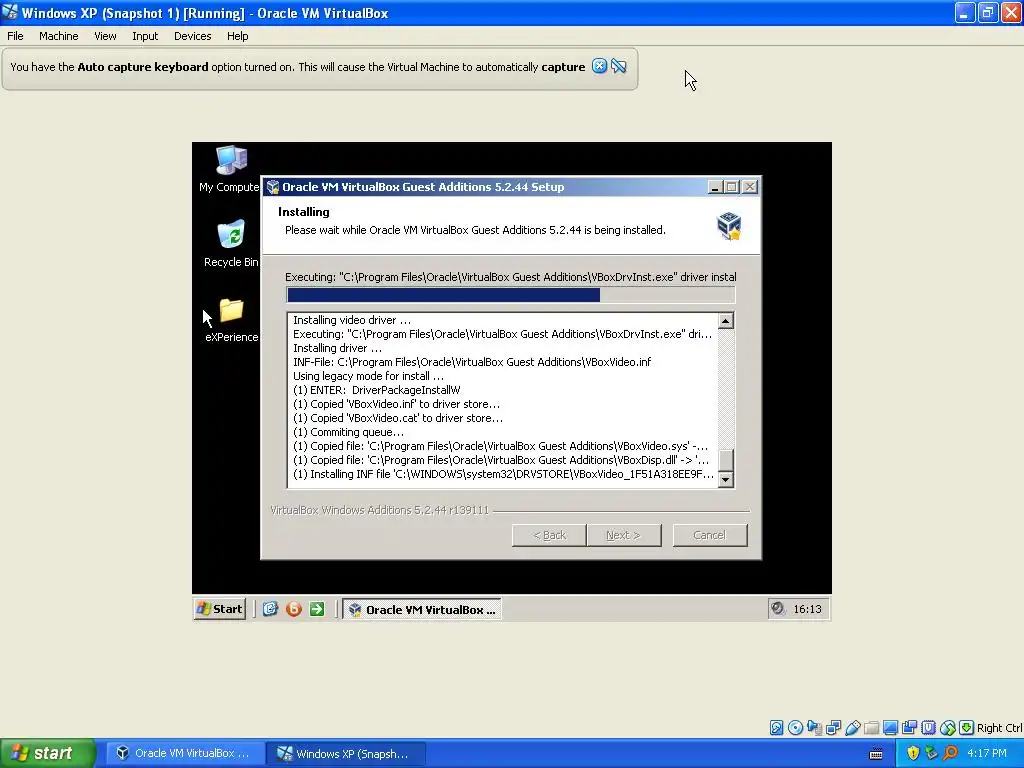Viewport: 1024px width, 768px height.
Task: Click 'Installing driver ...' log line
Action: 338,348
